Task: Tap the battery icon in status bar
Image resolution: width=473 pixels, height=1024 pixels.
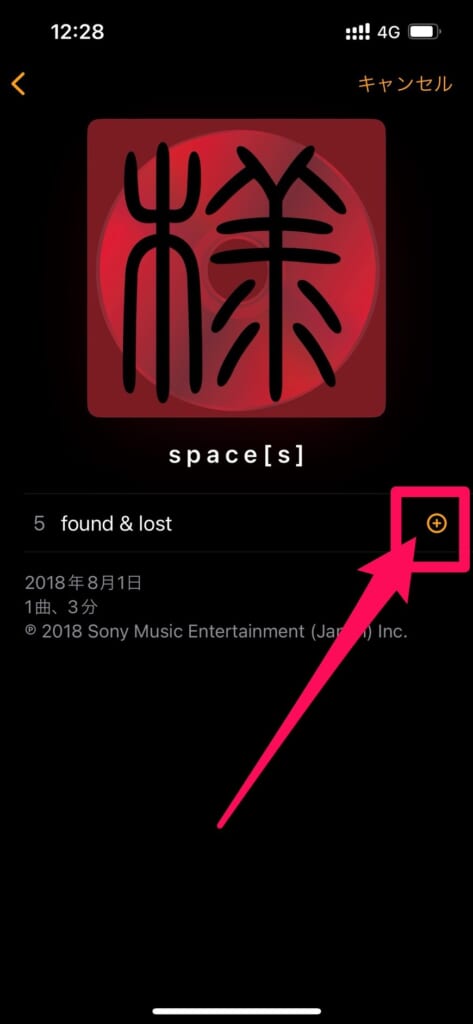Action: pos(424,31)
